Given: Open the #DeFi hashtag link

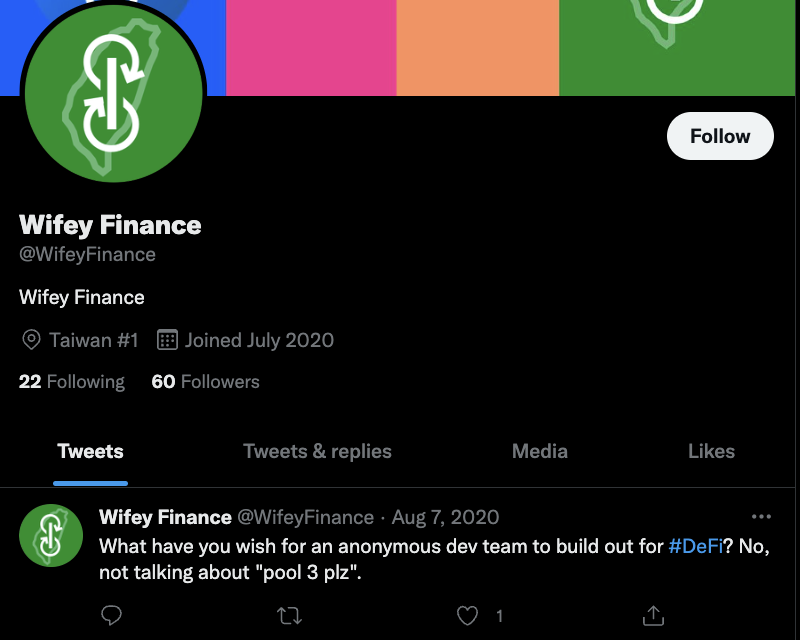Looking at the screenshot, I should point(689,546).
